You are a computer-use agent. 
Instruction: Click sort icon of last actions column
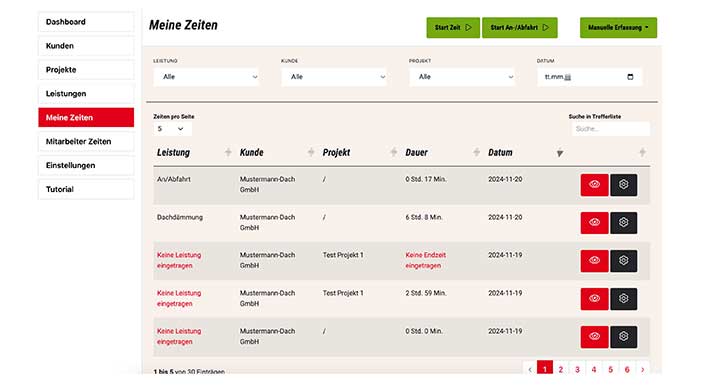click(x=642, y=152)
